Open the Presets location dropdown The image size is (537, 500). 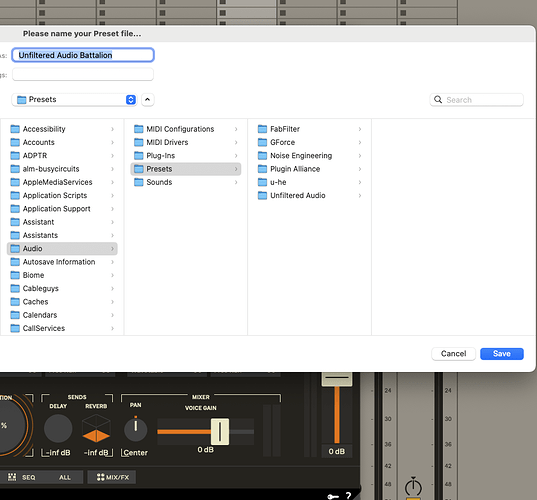pos(74,100)
